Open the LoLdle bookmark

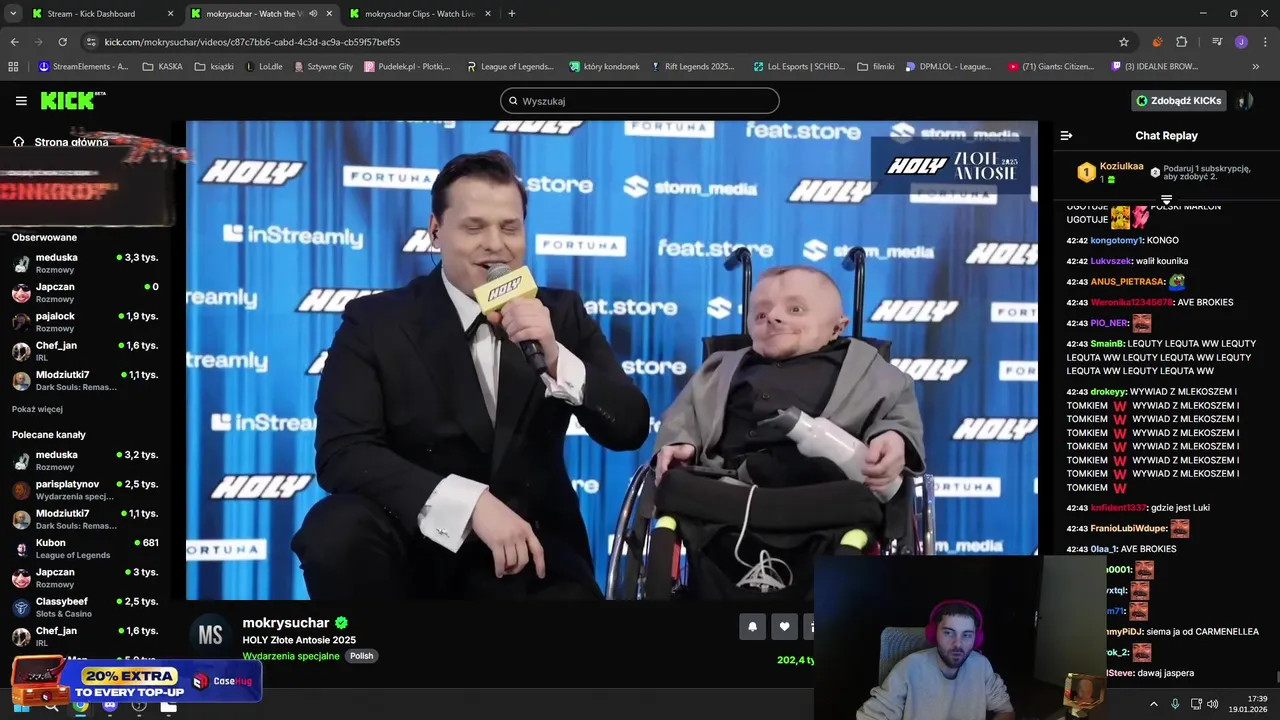pyautogui.click(x=264, y=67)
